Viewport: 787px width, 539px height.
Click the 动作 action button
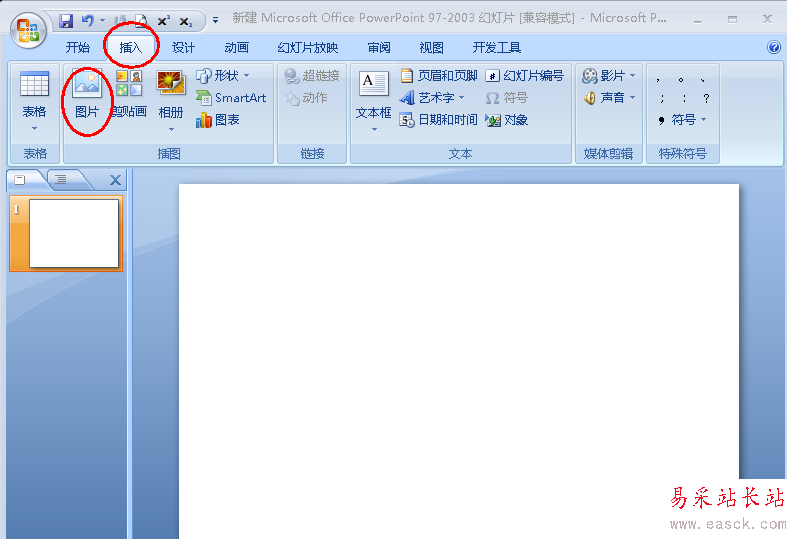point(306,98)
